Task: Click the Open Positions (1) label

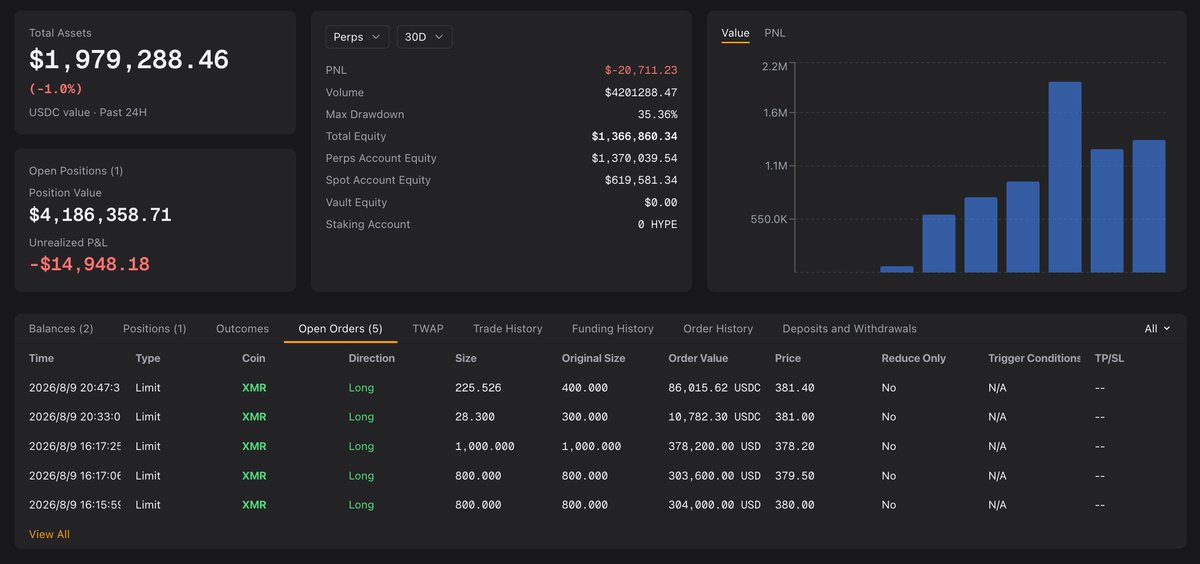Action: coord(76,171)
